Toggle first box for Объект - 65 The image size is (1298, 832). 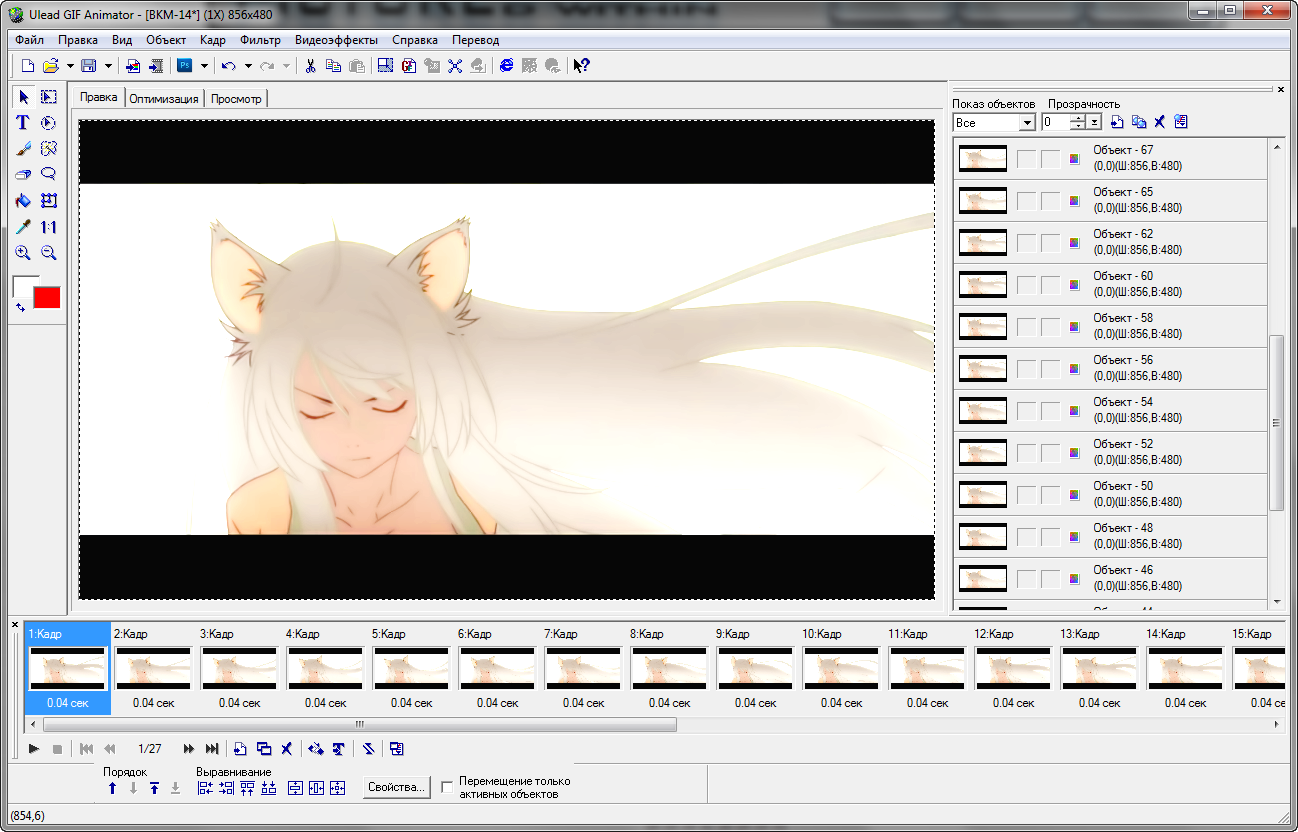click(x=1026, y=200)
